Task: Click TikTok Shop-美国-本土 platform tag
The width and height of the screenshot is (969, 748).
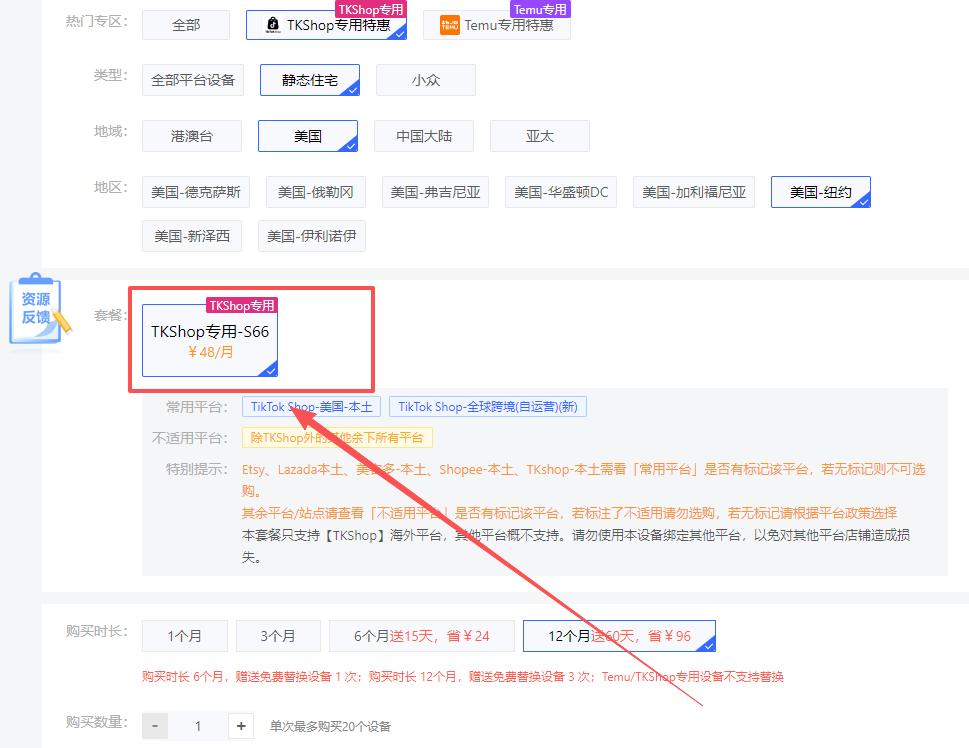Action: [x=311, y=407]
